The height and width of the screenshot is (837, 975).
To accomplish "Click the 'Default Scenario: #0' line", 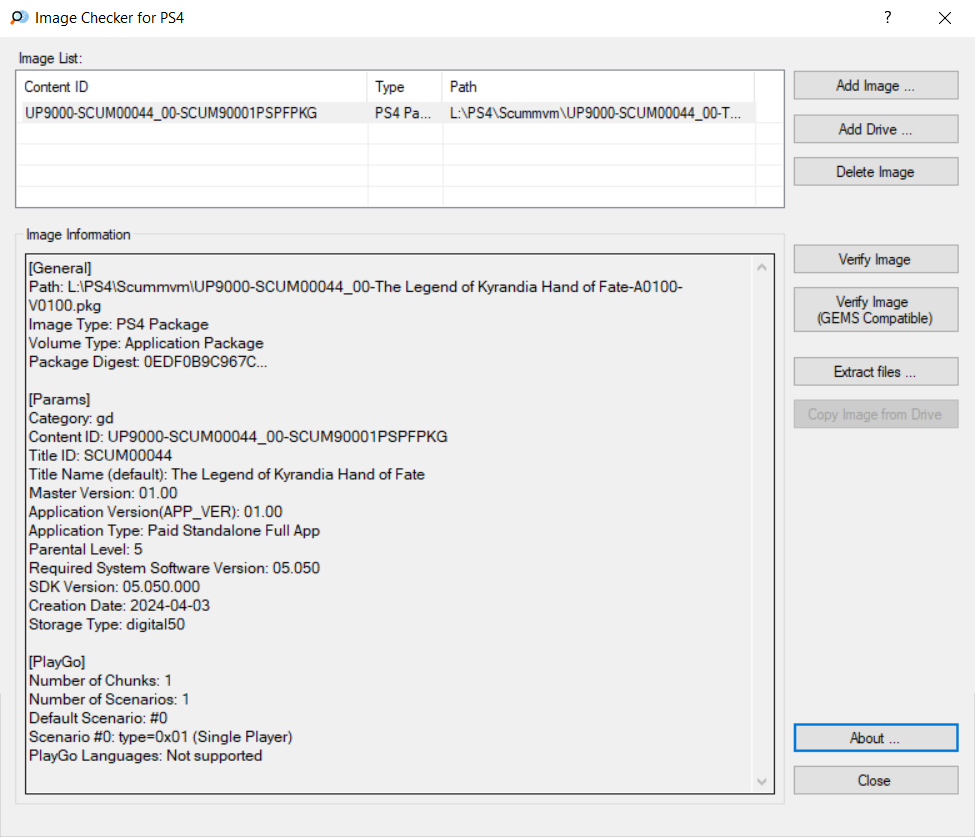I will (x=98, y=718).
